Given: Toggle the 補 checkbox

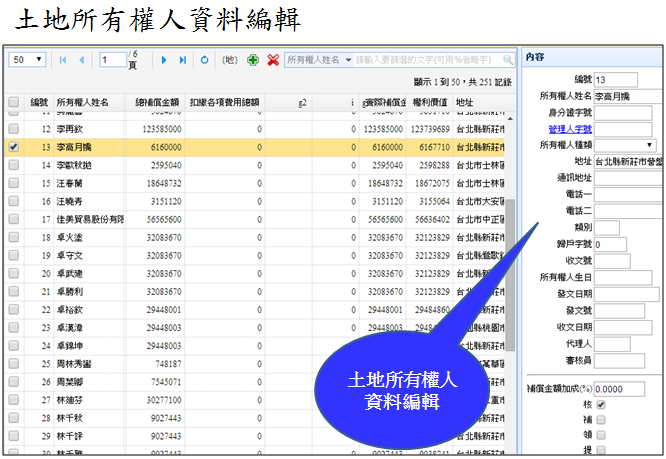Looking at the screenshot, I should tap(601, 420).
